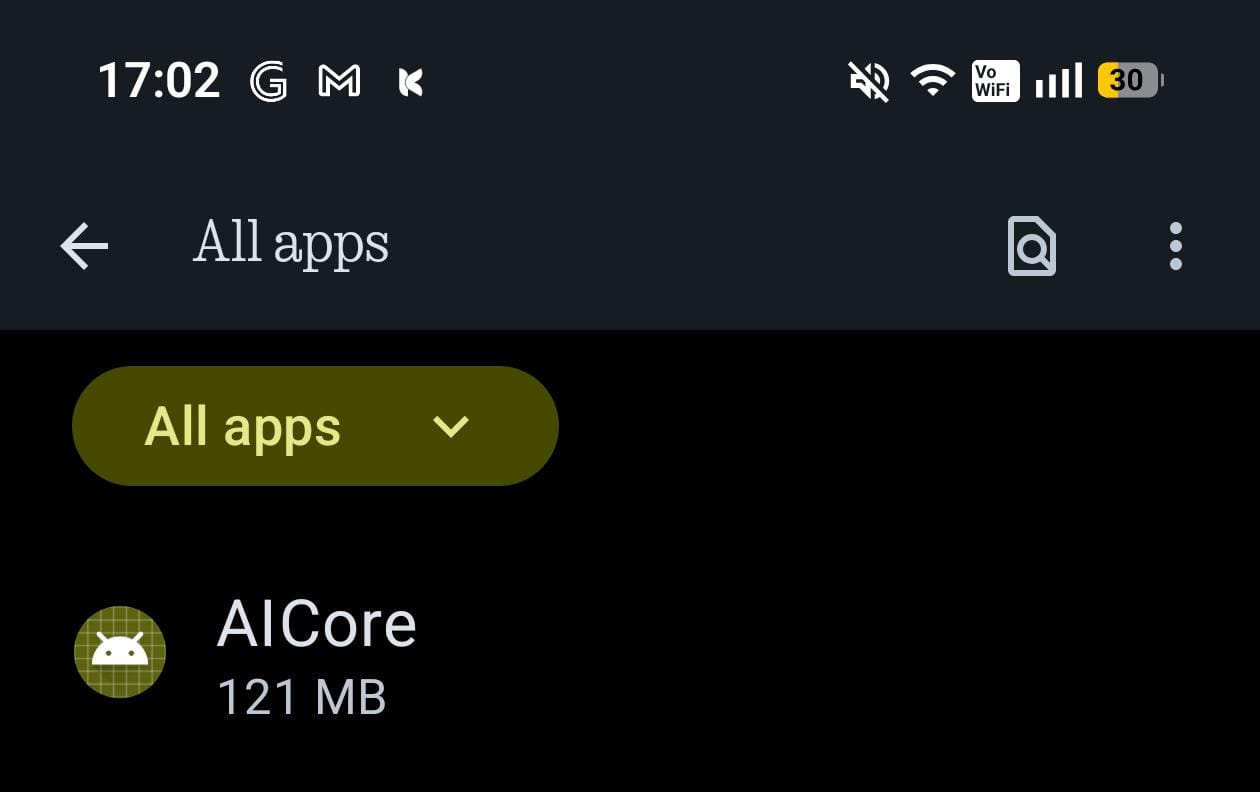Tap the 17:02 status bar clock
The width and height of the screenshot is (1260, 792).
(x=158, y=80)
